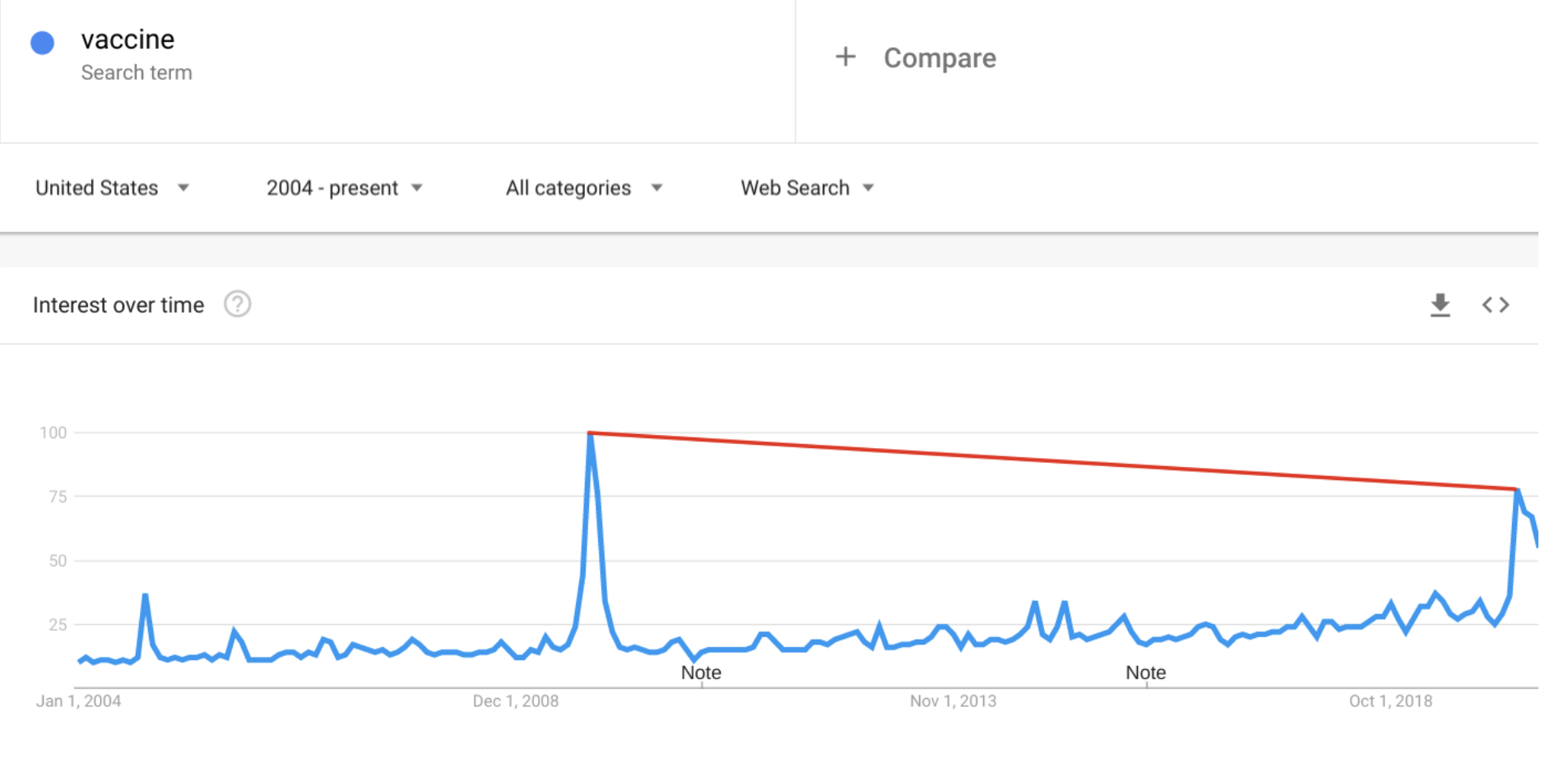The width and height of the screenshot is (1568, 758).
Task: Click the Oct 1, 2018 axis label
Action: (x=1390, y=701)
